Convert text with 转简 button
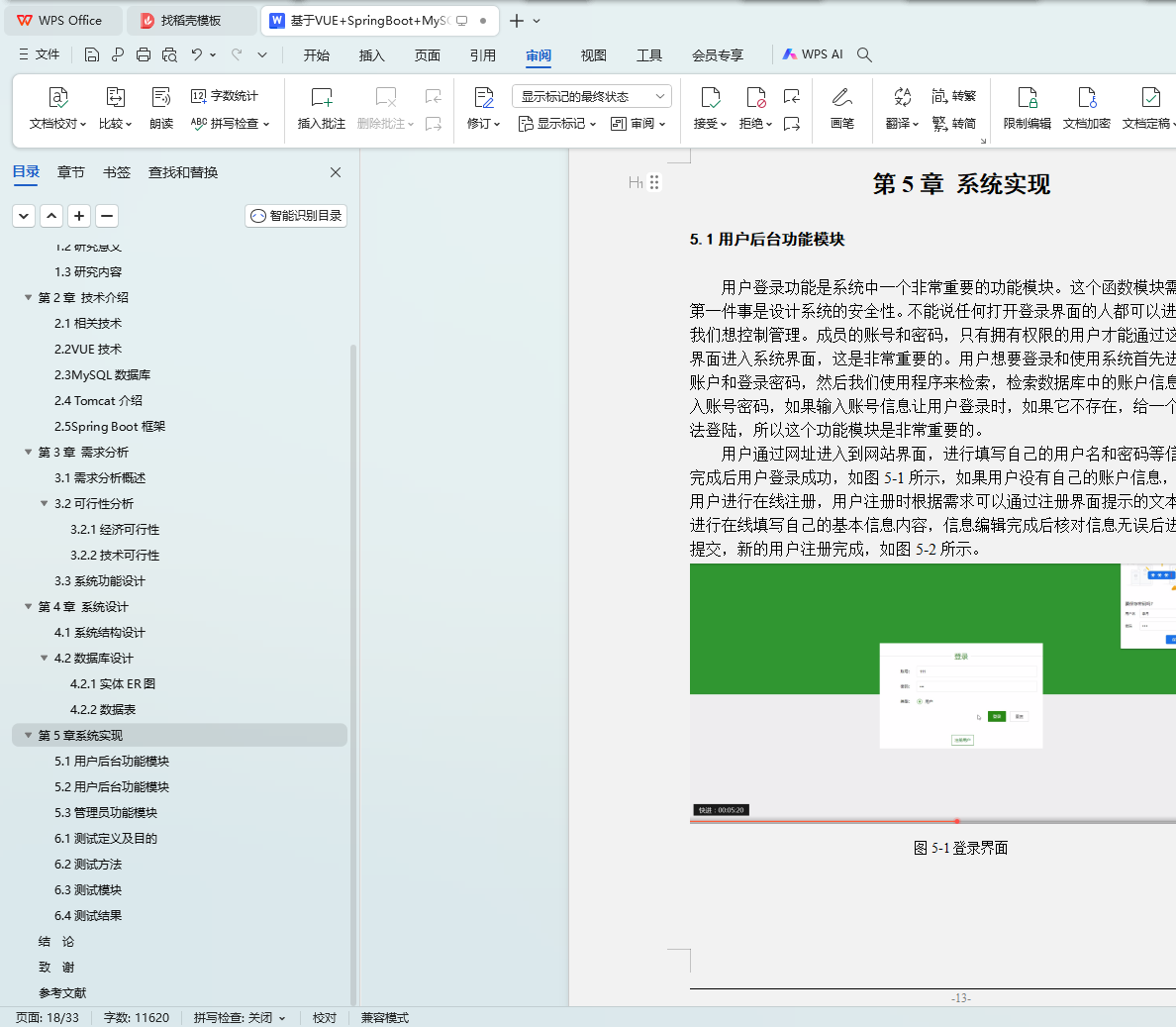Image resolution: width=1176 pixels, height=1027 pixels. coord(954,123)
